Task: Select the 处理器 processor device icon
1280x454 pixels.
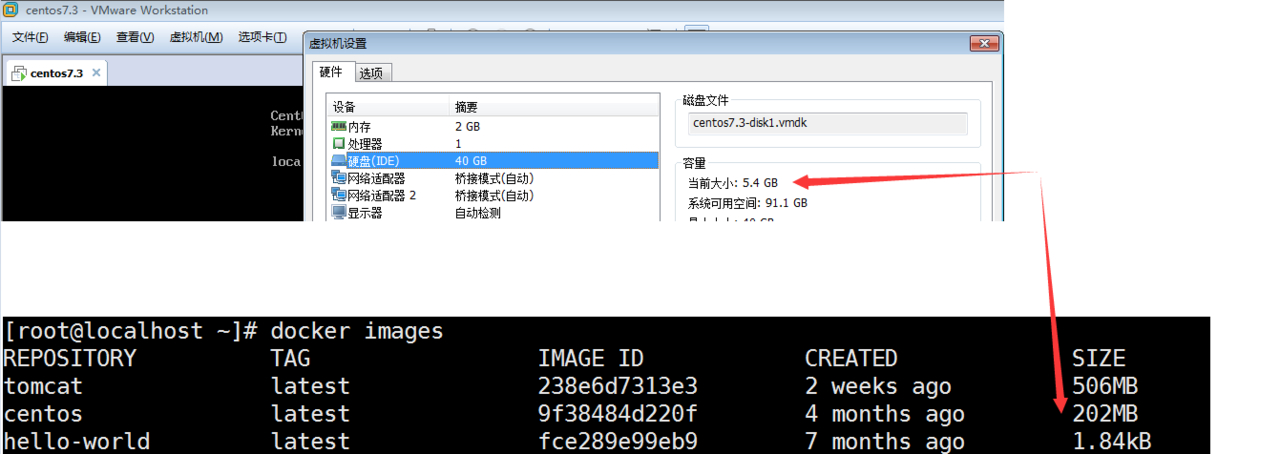Action: click(x=339, y=144)
